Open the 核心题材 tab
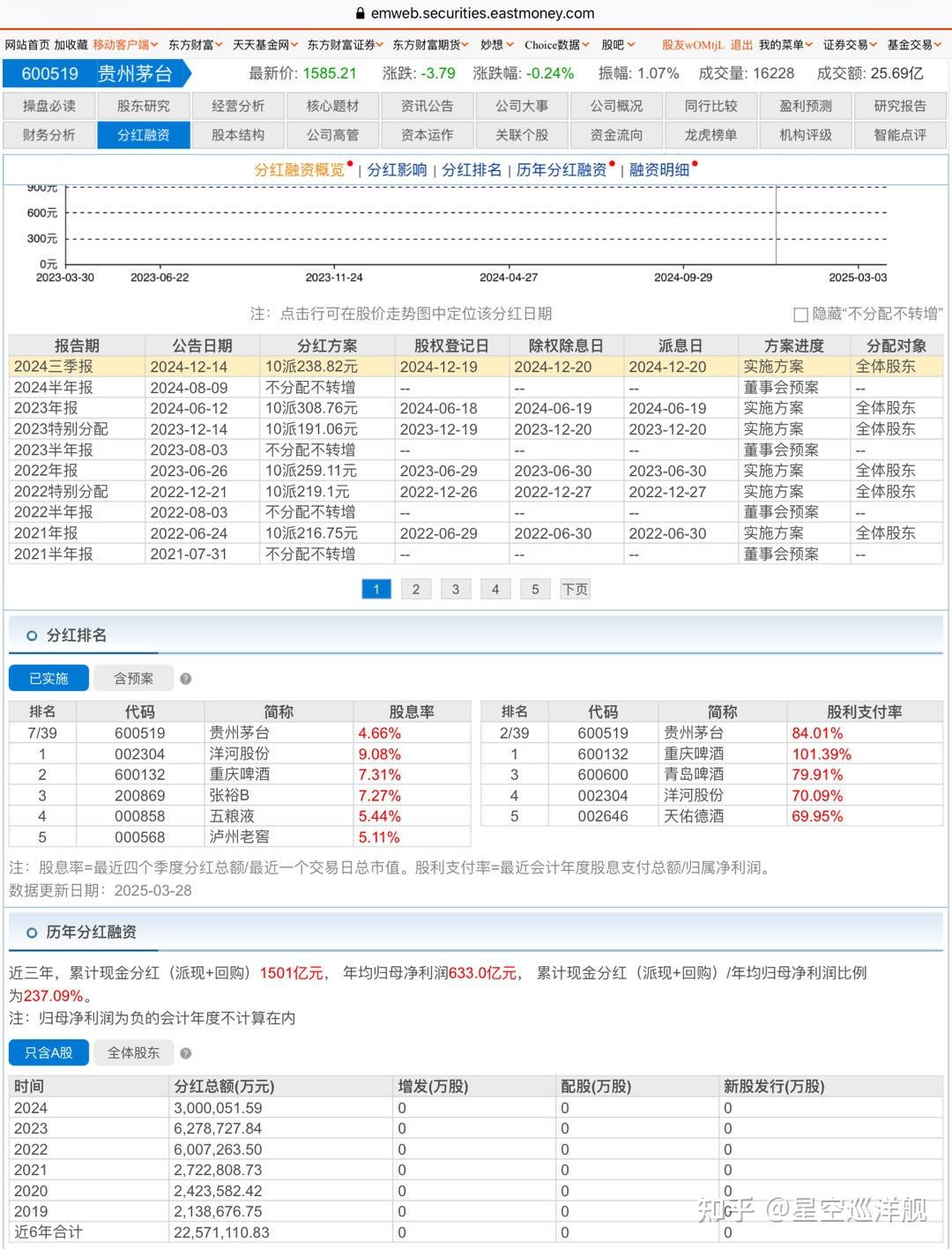952x1249 pixels. point(332,106)
